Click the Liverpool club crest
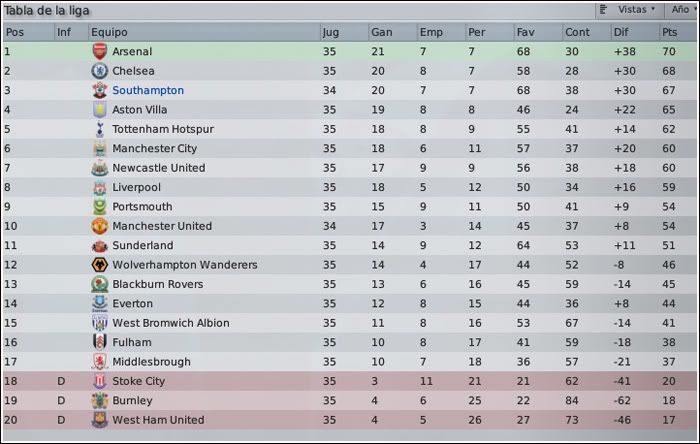 [100, 187]
